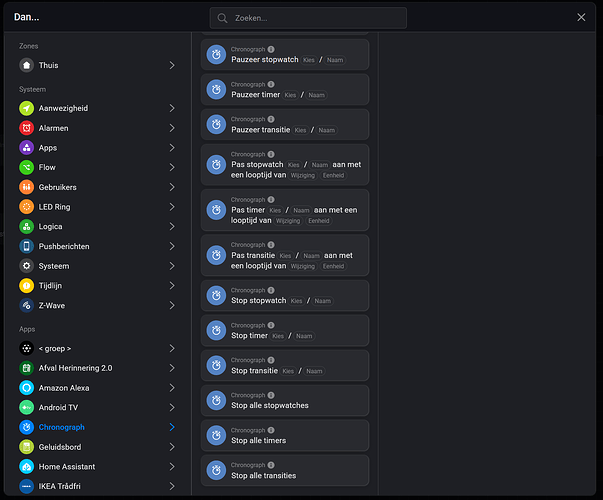Expand the Alarmen chevron
This screenshot has height=500, width=603.
point(172,128)
